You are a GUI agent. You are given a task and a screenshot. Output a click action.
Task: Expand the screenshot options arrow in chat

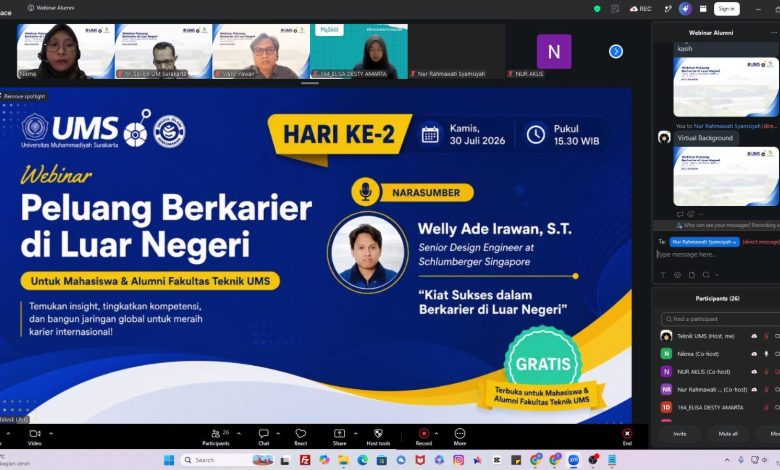(x=716, y=275)
